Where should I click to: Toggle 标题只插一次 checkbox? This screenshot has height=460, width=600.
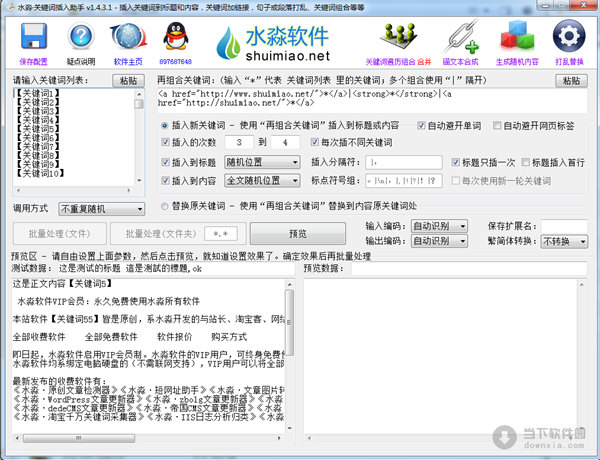coord(455,162)
